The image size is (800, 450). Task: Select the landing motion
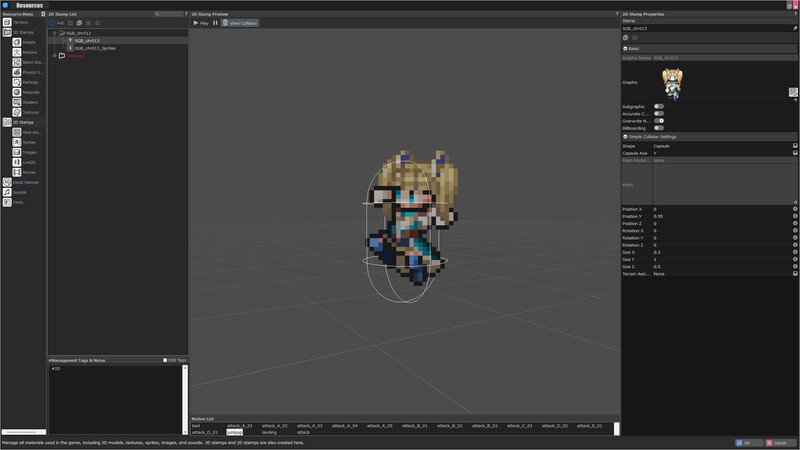(x=269, y=432)
